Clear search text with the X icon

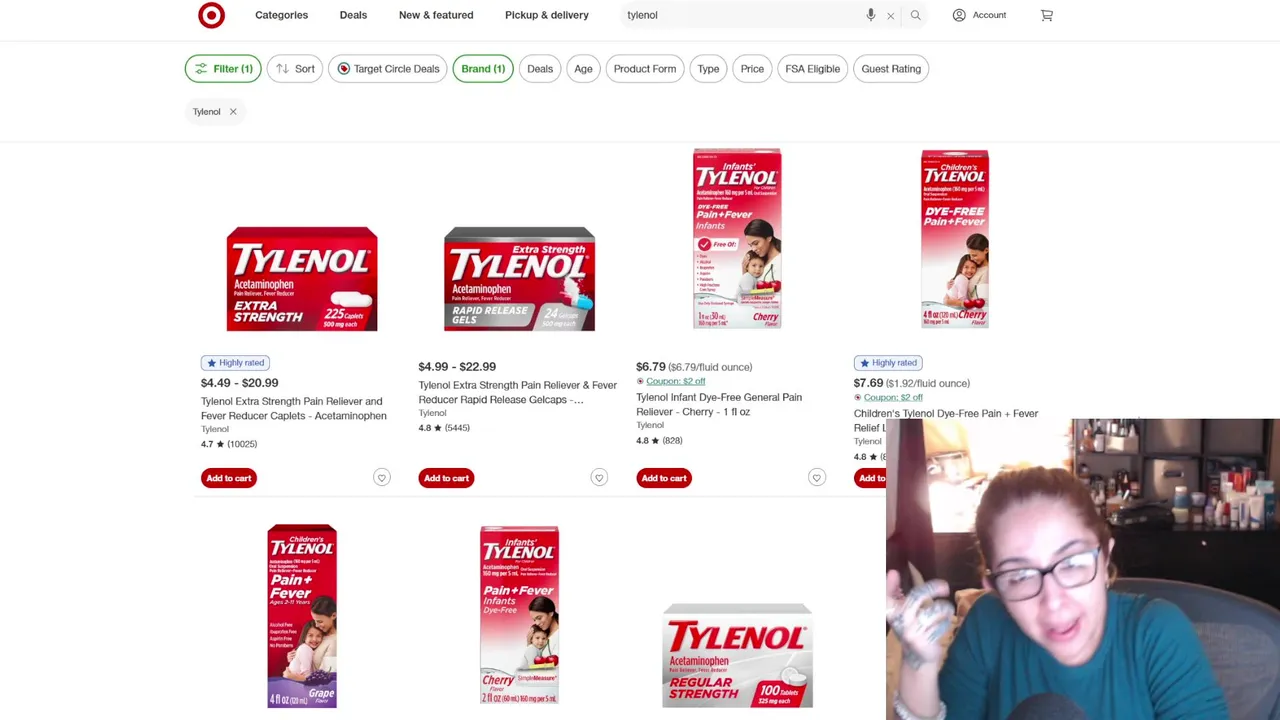(890, 16)
